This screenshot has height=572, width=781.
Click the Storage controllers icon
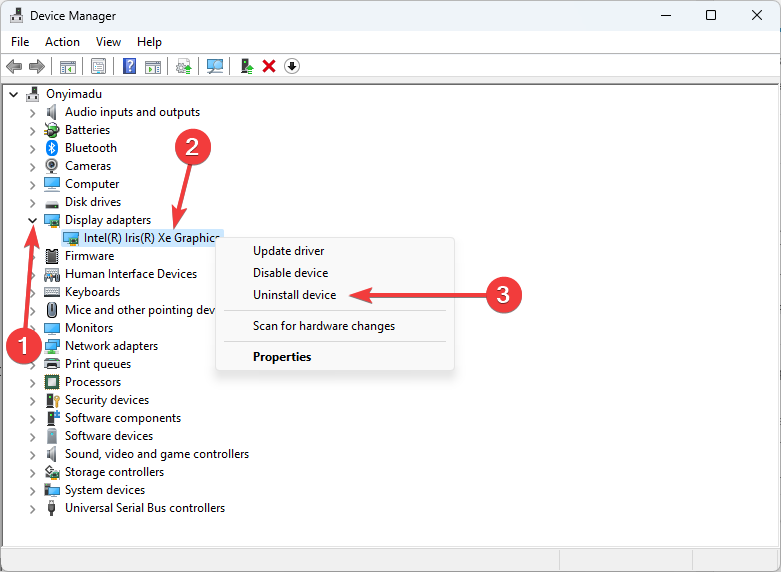tap(52, 472)
